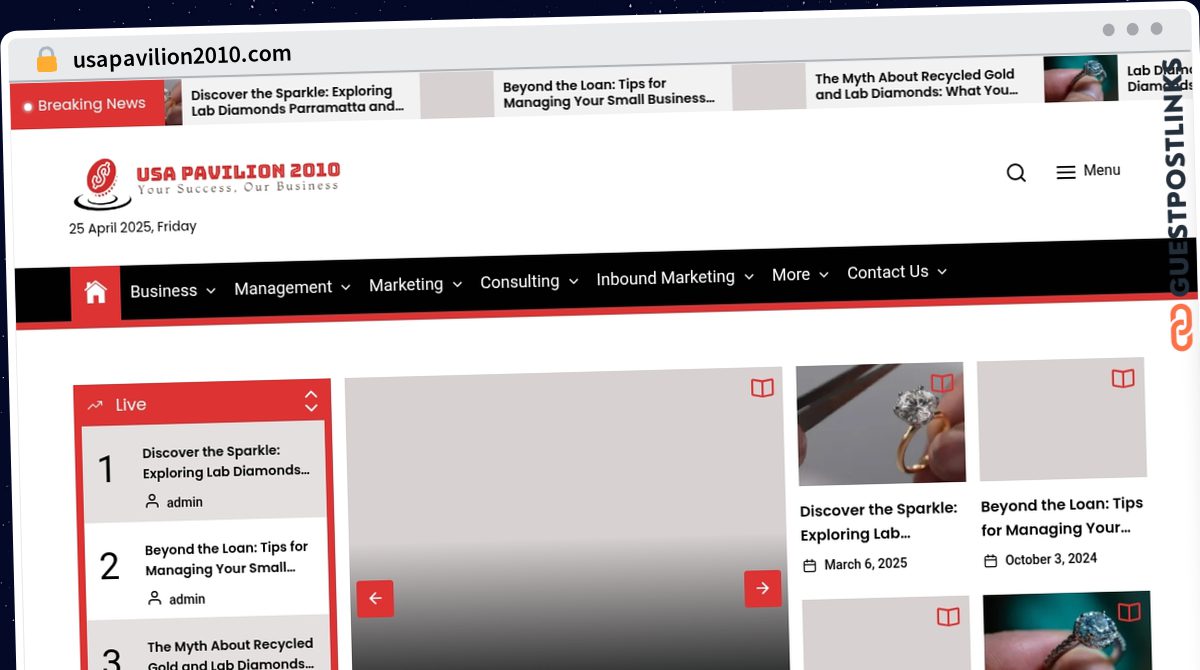Screen dimensions: 1200x670
Task: Open Live item 1 Discover the Sparkle headline
Action: (226, 461)
